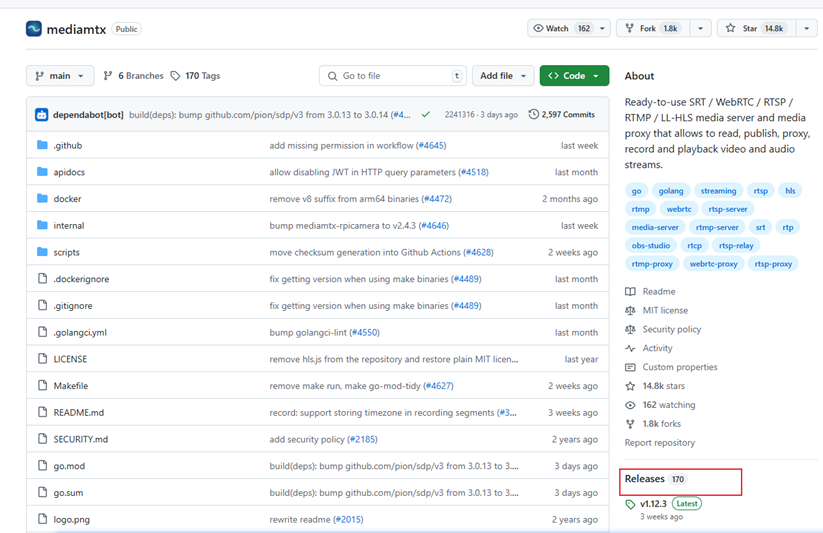Open the Star lists dropdown arrow
This screenshot has height=533, width=823.
pyautogui.click(x=807, y=28)
